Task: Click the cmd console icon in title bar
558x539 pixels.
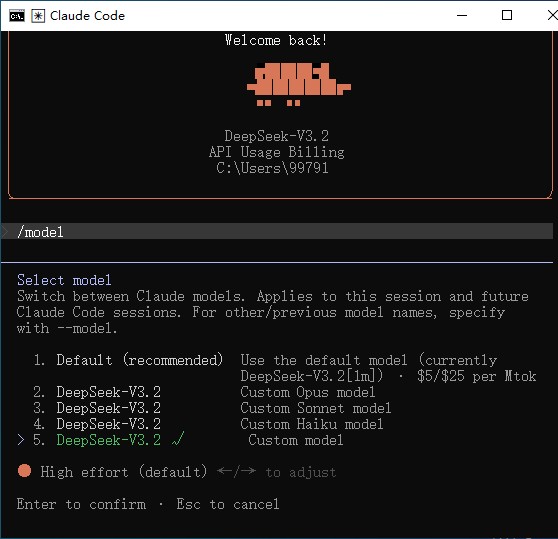Action: pyautogui.click(x=17, y=16)
